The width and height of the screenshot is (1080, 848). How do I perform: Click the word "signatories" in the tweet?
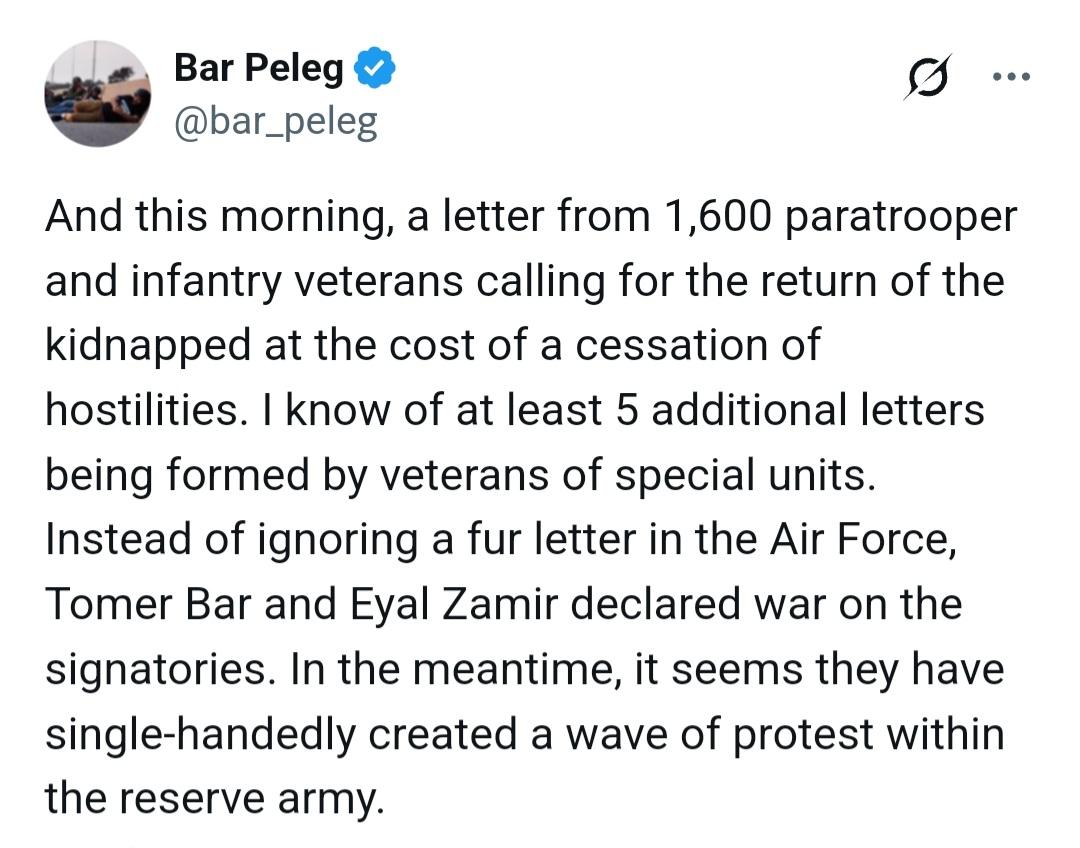click(x=157, y=667)
